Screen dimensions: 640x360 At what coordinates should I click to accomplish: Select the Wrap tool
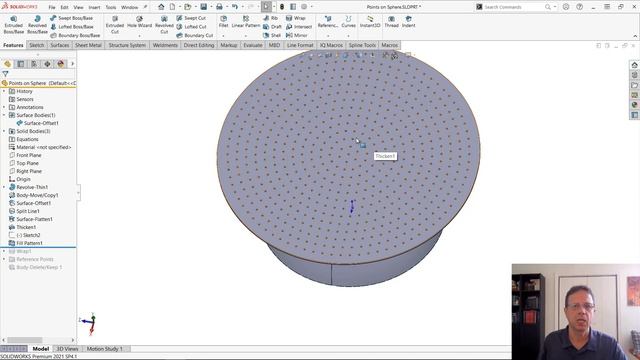pos(296,18)
